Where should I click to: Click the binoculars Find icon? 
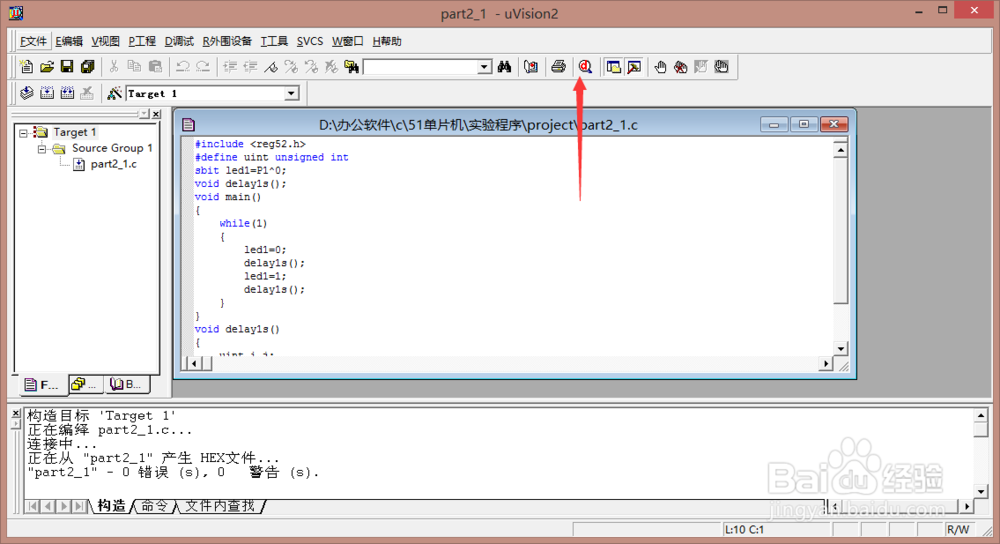coord(504,66)
